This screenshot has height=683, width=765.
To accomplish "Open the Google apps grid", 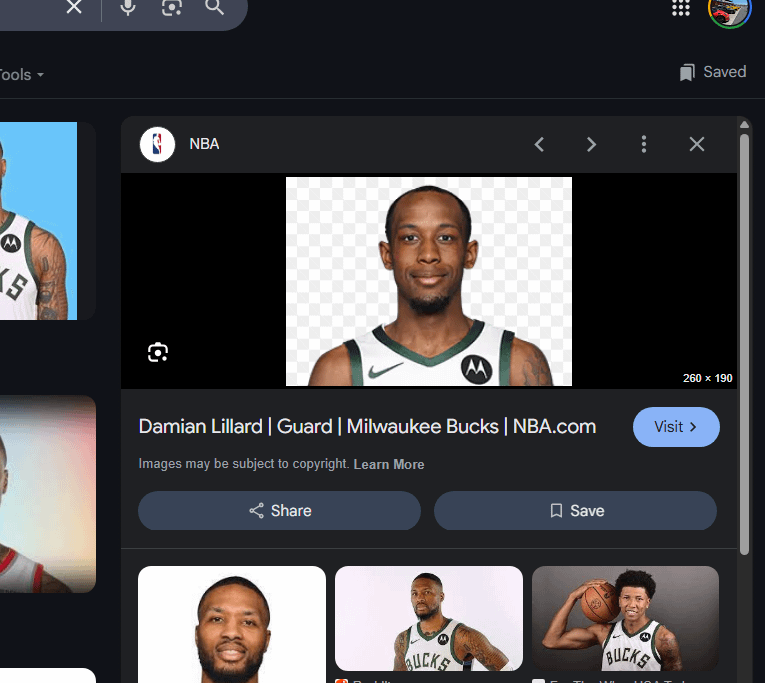I will (681, 7).
